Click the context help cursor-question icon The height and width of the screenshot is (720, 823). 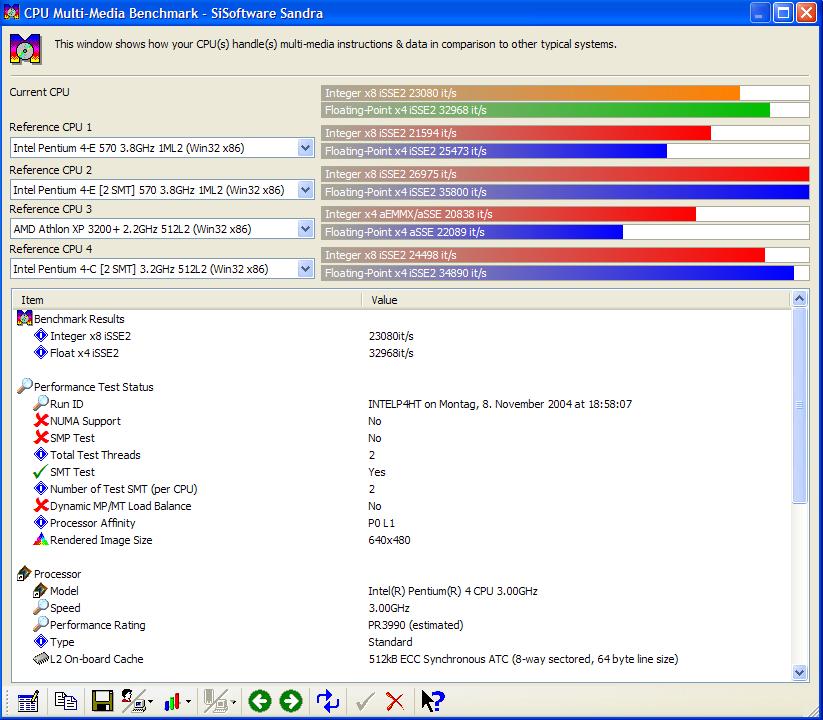coord(432,701)
